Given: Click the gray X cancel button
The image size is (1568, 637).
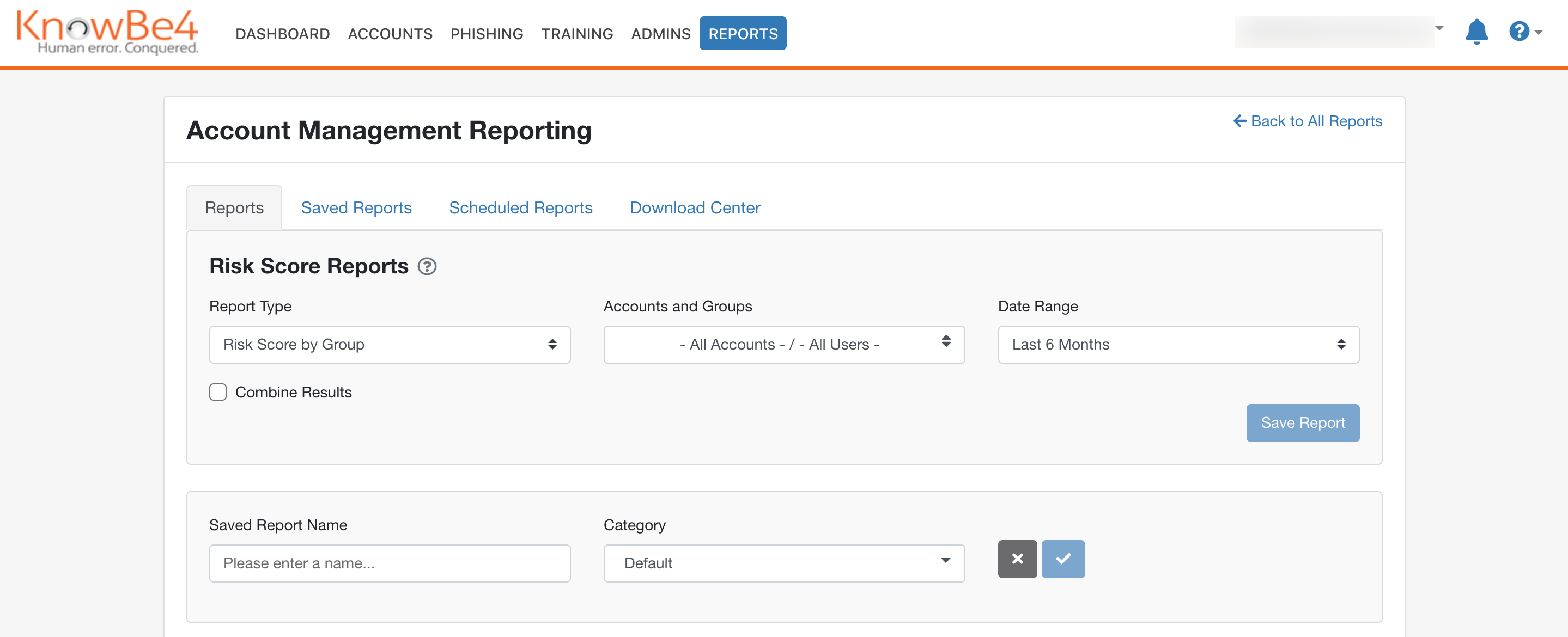Looking at the screenshot, I should click(1017, 559).
